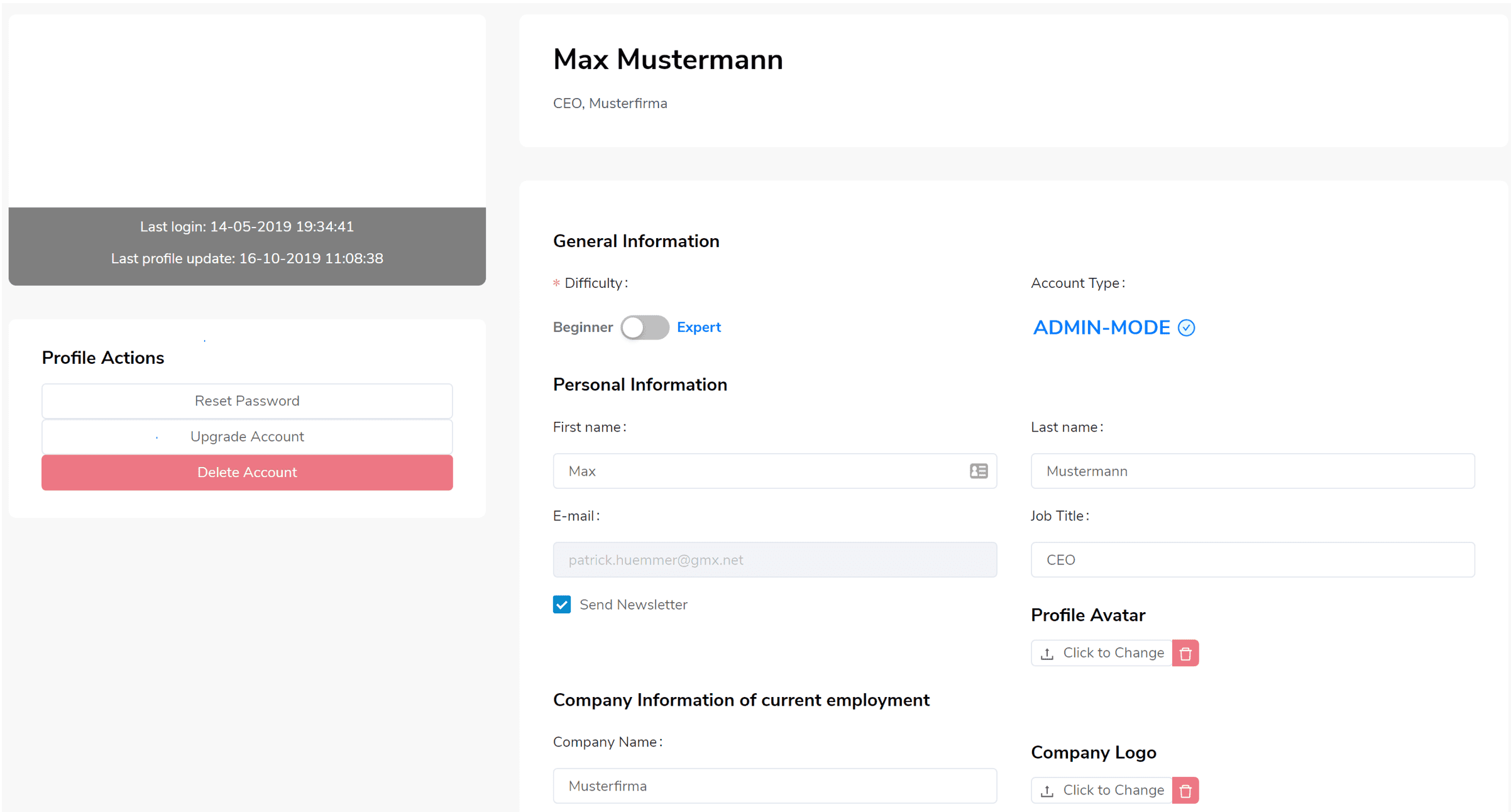Click the Reset Password button
Viewport: 1511px width, 812px height.
[247, 401]
